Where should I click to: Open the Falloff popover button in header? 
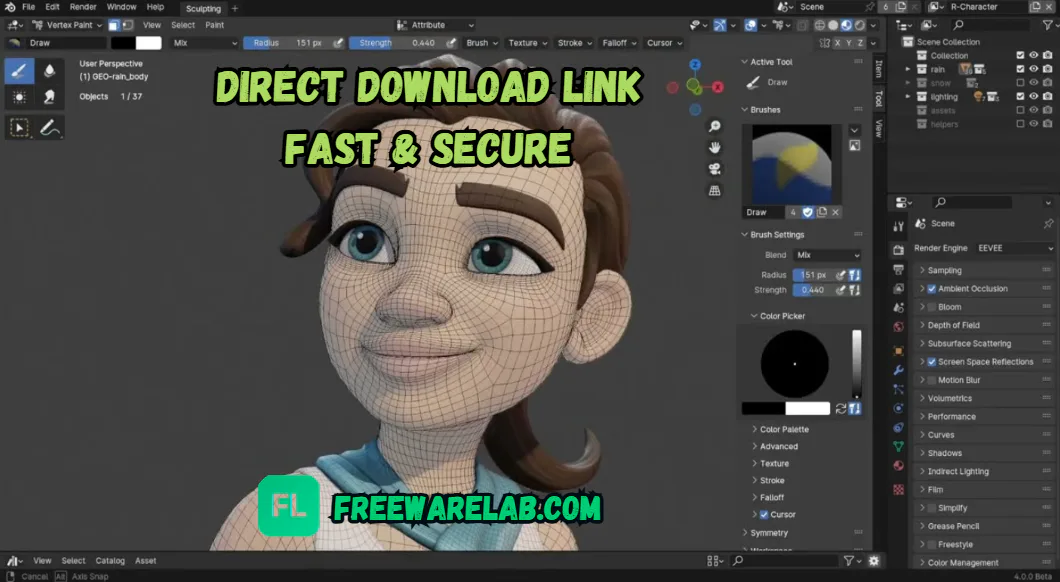(619, 43)
